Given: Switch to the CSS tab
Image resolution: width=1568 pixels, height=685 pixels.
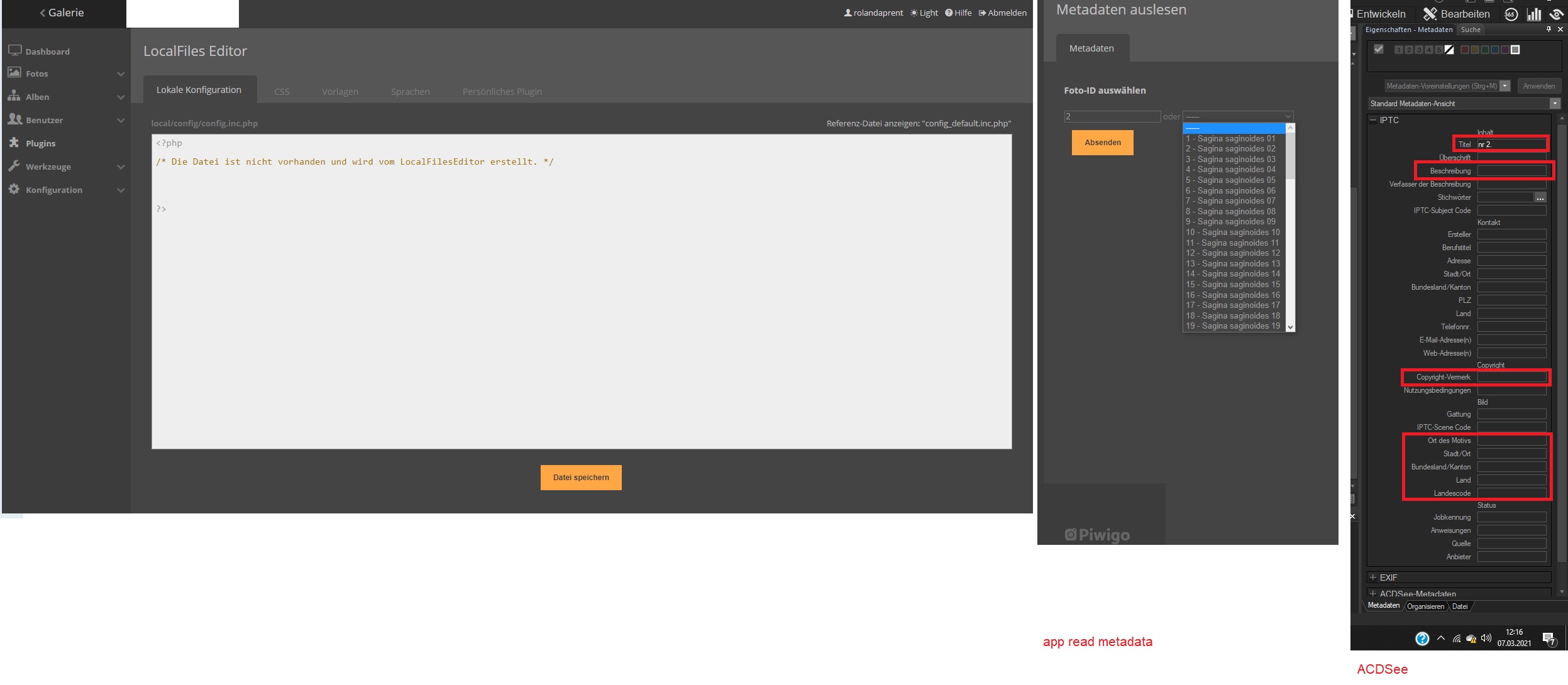Looking at the screenshot, I should [x=282, y=92].
